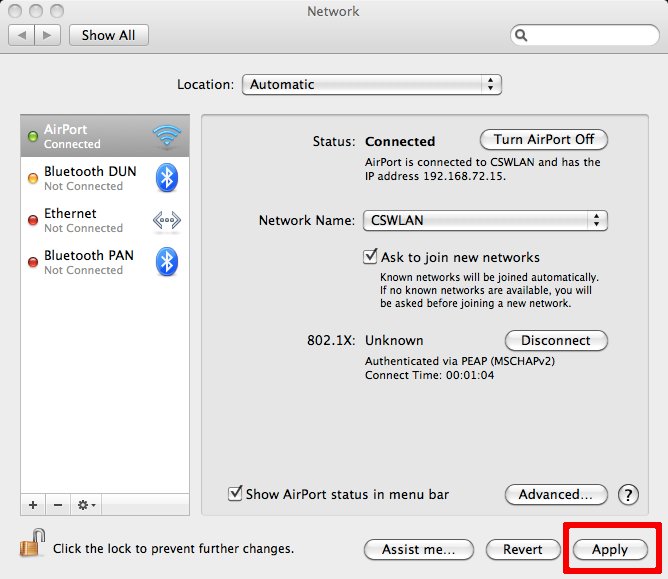This screenshot has height=579, width=668.
Task: Click in the search field
Action: (584, 35)
